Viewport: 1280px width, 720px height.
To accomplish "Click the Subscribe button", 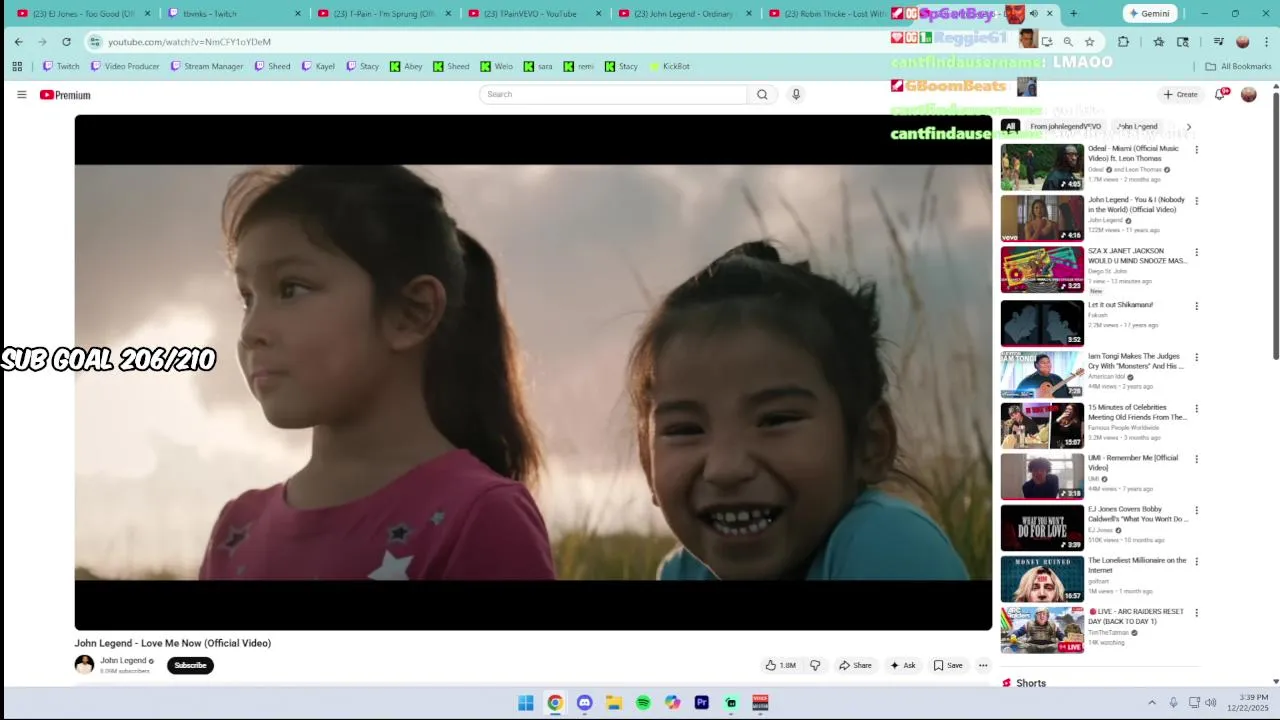I will click(x=190, y=665).
